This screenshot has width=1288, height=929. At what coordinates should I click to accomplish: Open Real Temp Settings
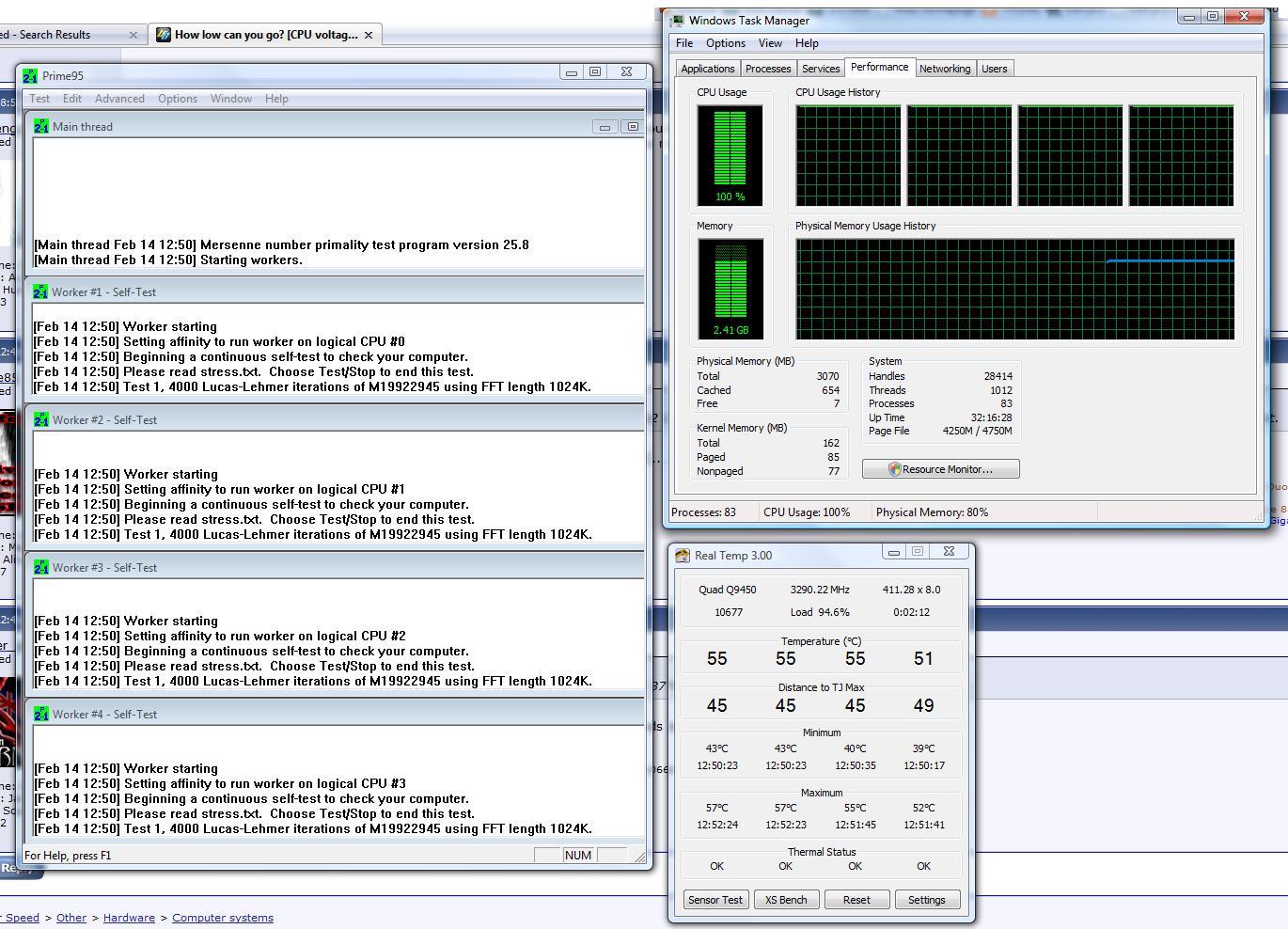pyautogui.click(x=927, y=900)
